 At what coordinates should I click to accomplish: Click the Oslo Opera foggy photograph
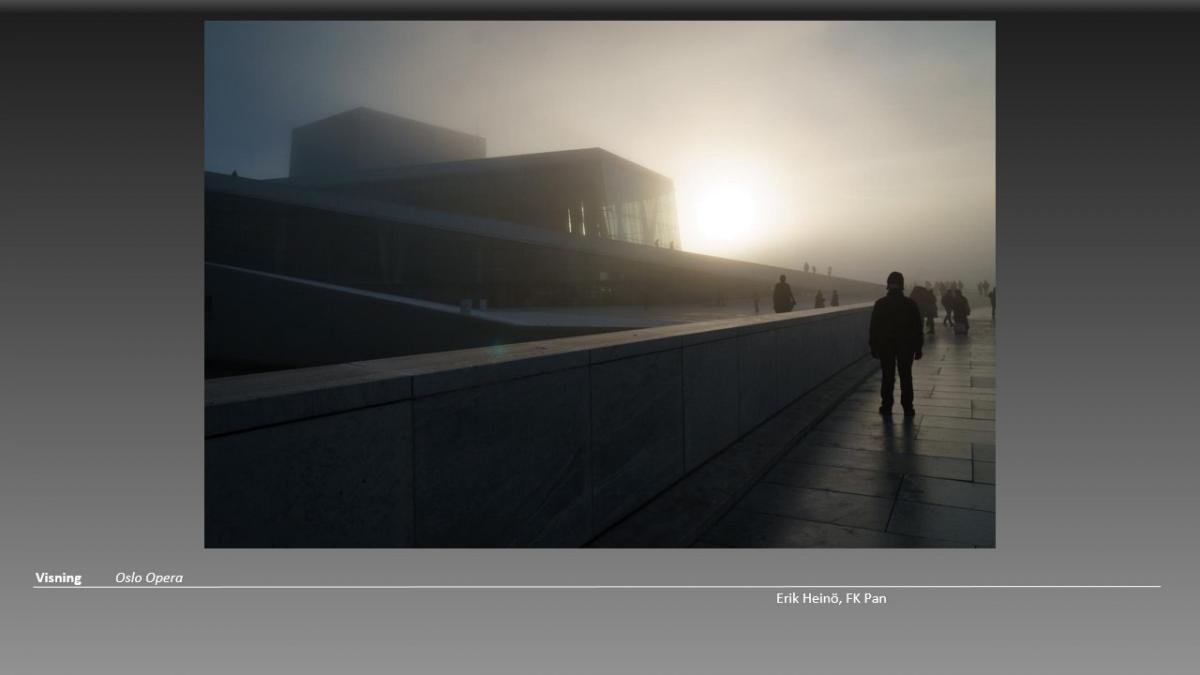click(599, 284)
